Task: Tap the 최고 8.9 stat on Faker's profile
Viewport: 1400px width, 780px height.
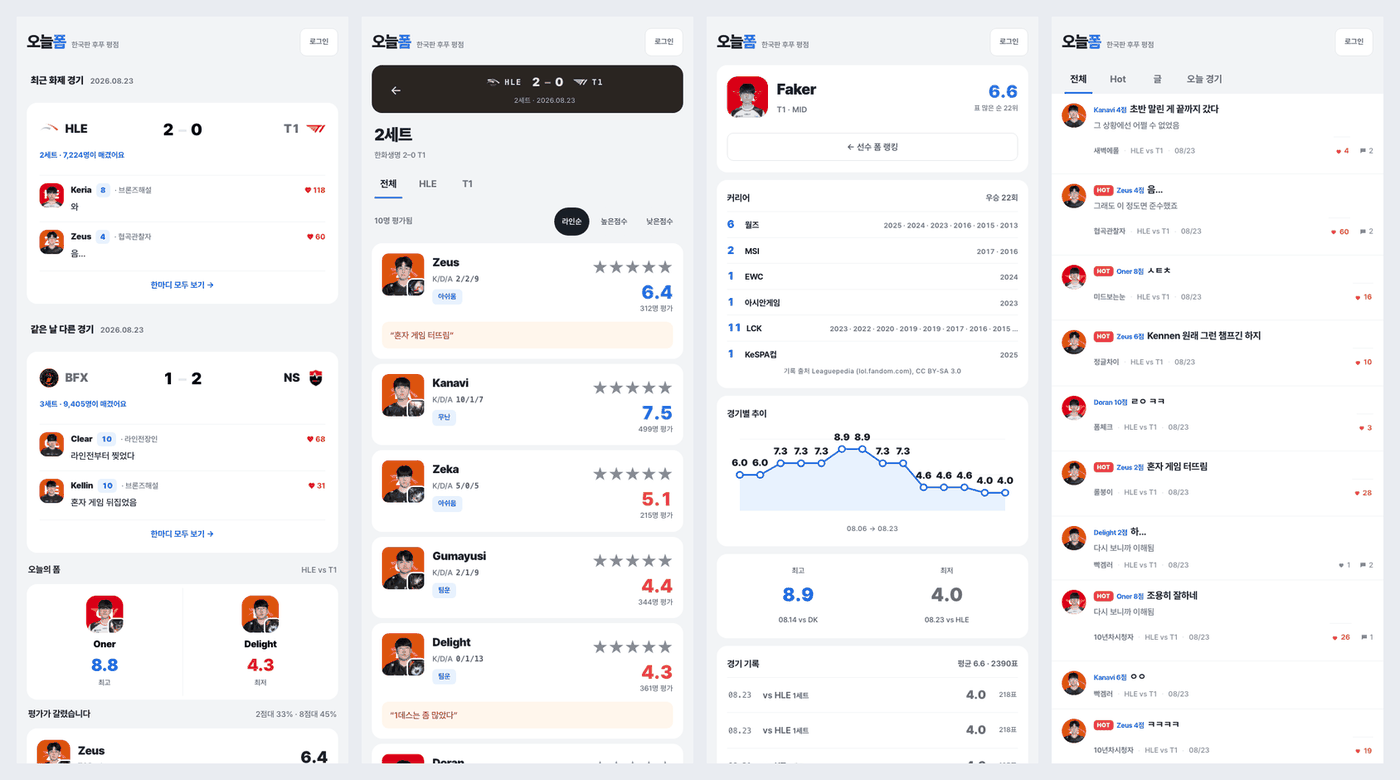Action: [x=798, y=596]
